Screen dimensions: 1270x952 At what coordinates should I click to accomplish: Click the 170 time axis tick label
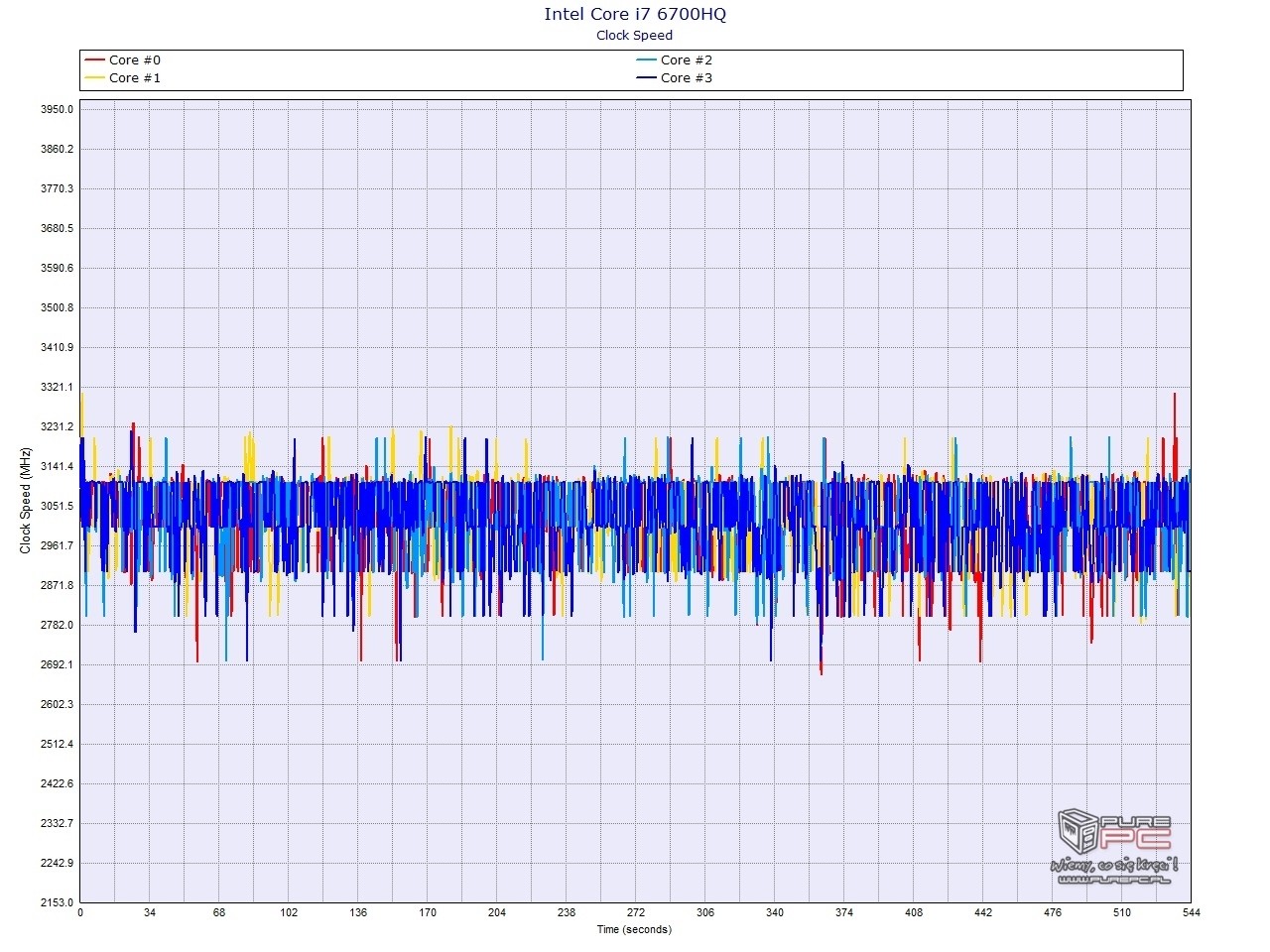coord(428,913)
